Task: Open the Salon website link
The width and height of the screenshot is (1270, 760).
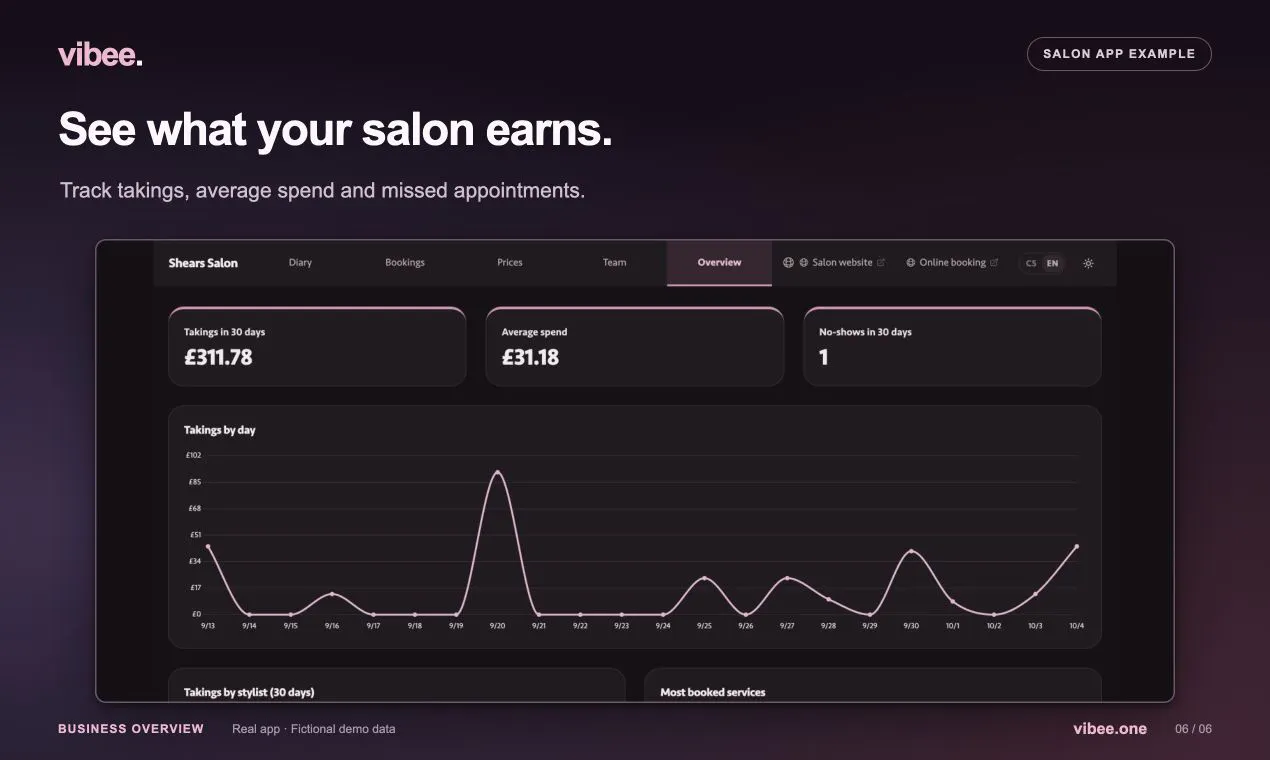Action: pos(842,263)
